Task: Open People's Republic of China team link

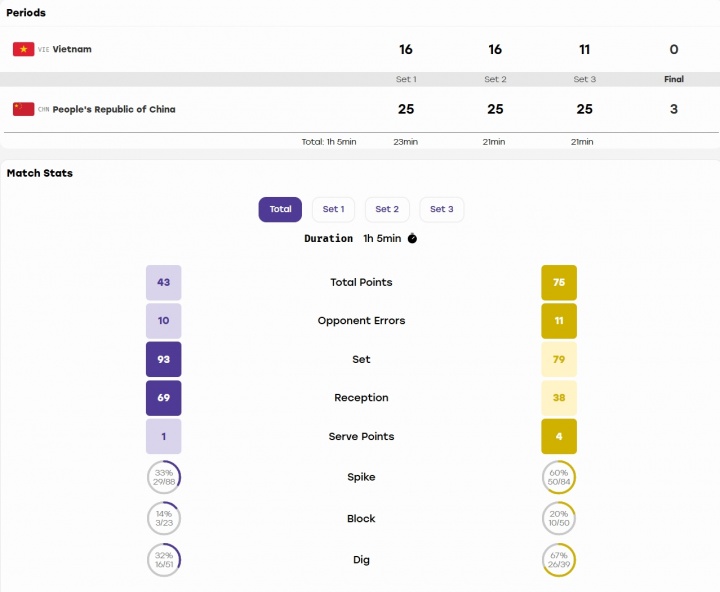Action: tap(114, 109)
